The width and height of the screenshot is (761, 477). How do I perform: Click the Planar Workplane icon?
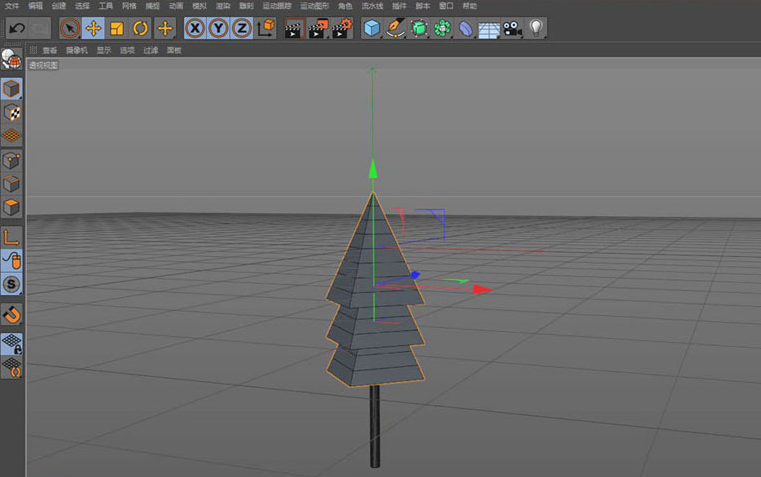[x=12, y=367]
